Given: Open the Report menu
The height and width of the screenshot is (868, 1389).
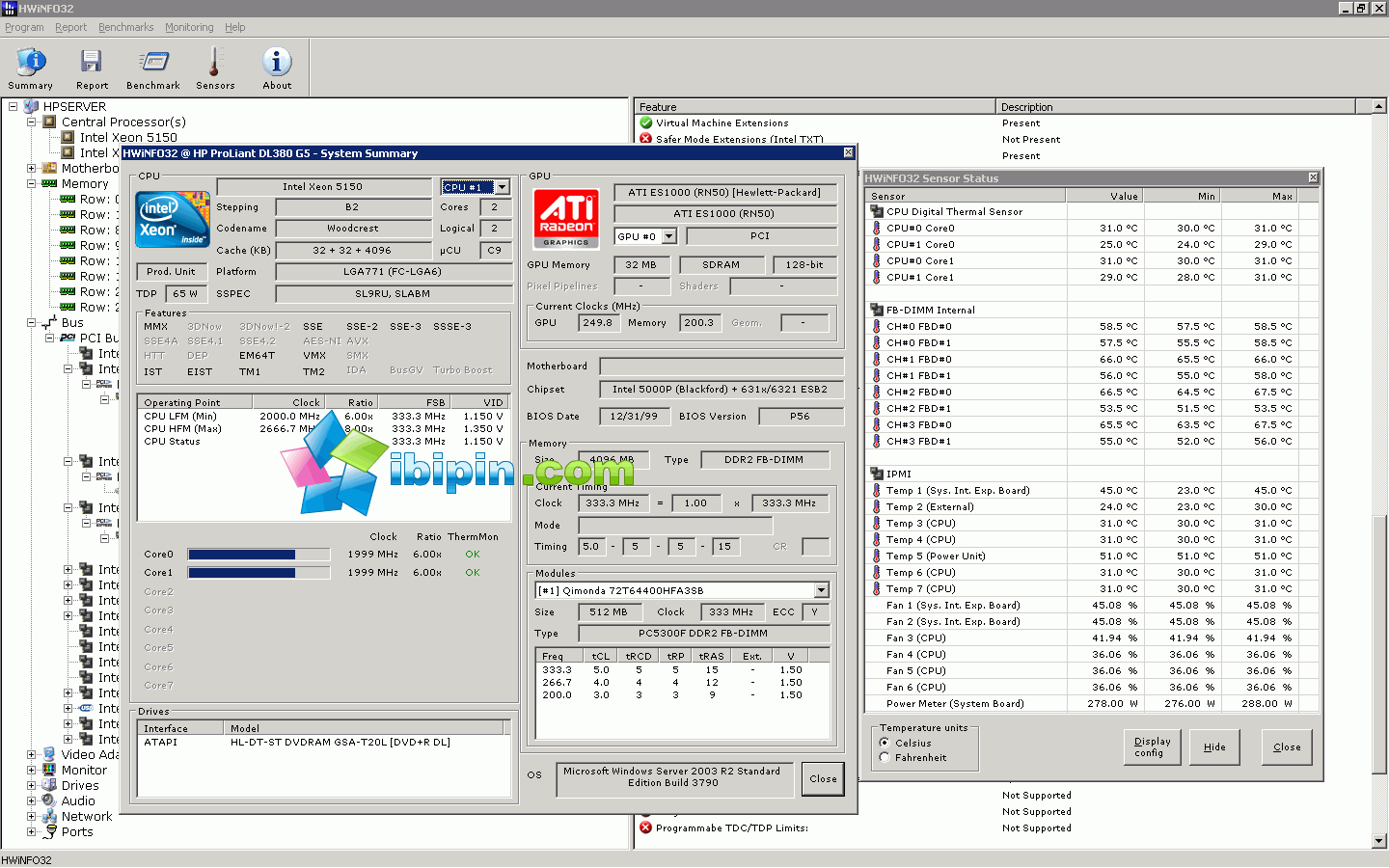Looking at the screenshot, I should tap(70, 27).
